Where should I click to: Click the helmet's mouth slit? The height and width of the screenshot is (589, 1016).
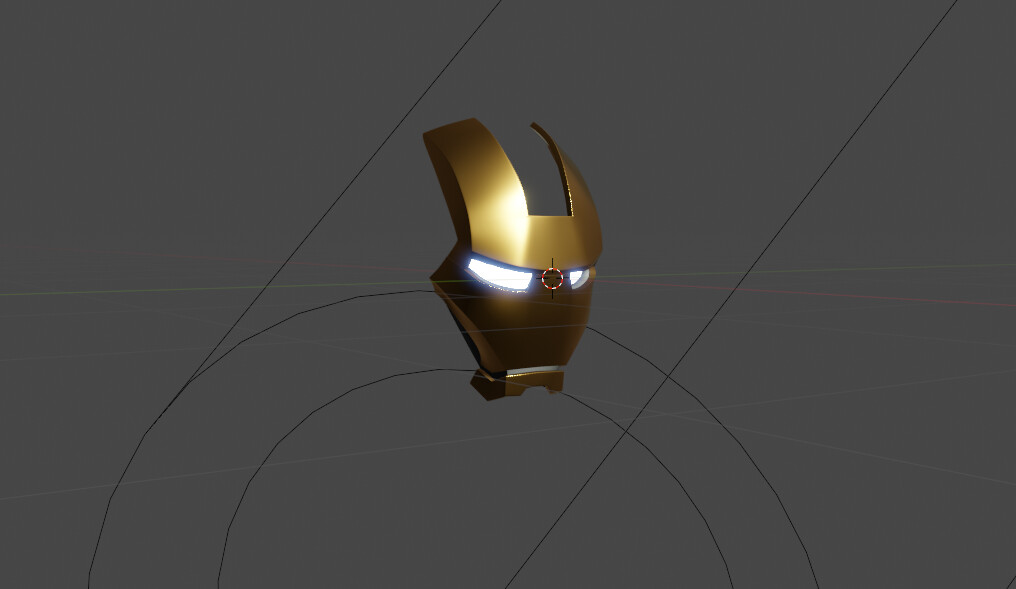pos(534,371)
